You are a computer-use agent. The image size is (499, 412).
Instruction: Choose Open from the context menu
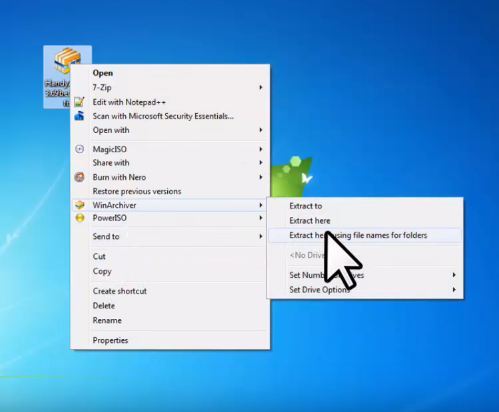click(170, 73)
